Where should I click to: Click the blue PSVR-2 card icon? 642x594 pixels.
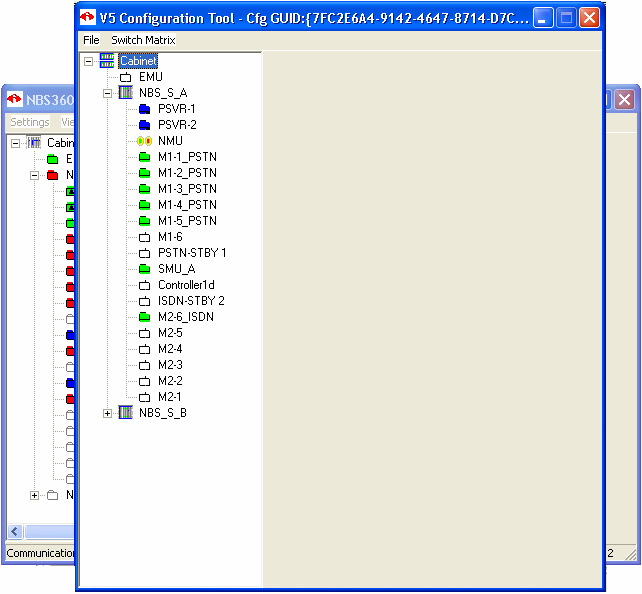point(145,125)
